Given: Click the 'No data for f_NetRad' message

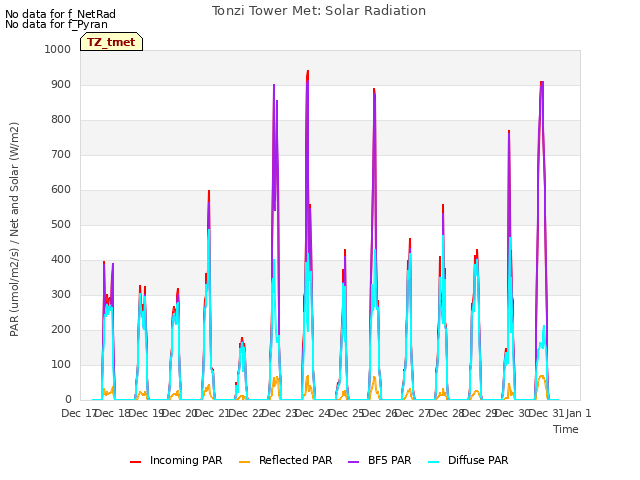Looking at the screenshot, I should [x=60, y=14].
